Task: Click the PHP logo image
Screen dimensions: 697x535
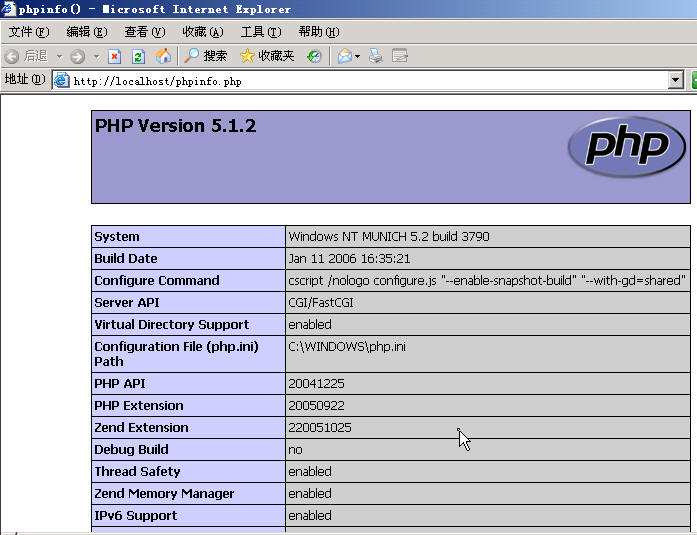Action: [x=627, y=147]
